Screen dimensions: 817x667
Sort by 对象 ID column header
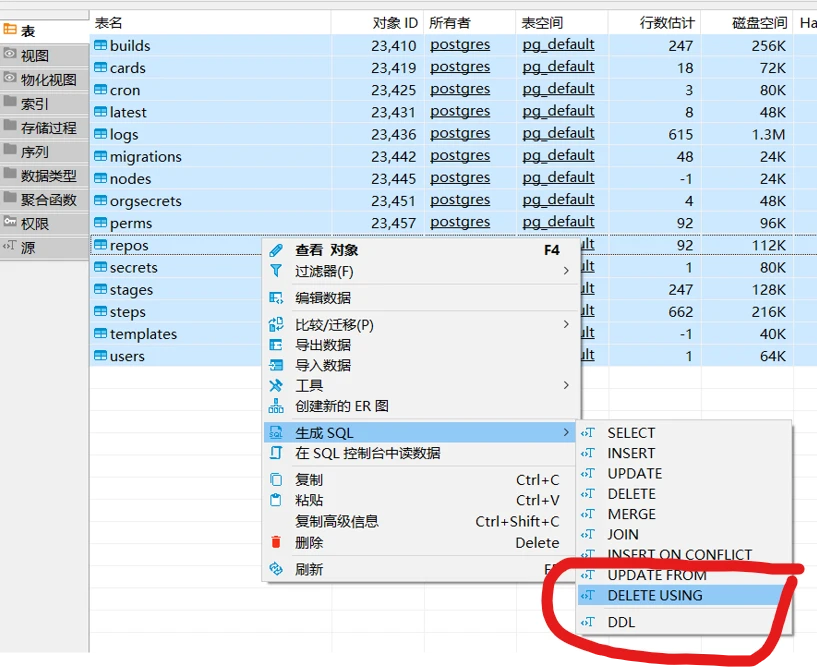coord(377,23)
